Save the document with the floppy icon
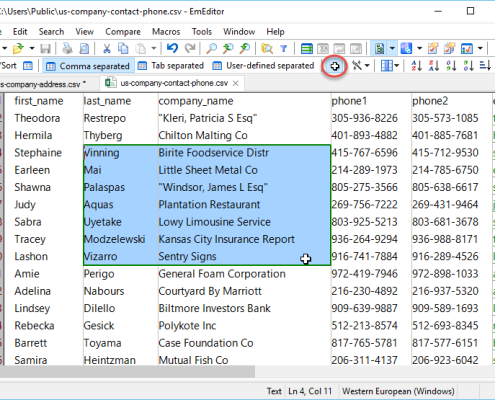495x400 pixels. [x=45, y=49]
